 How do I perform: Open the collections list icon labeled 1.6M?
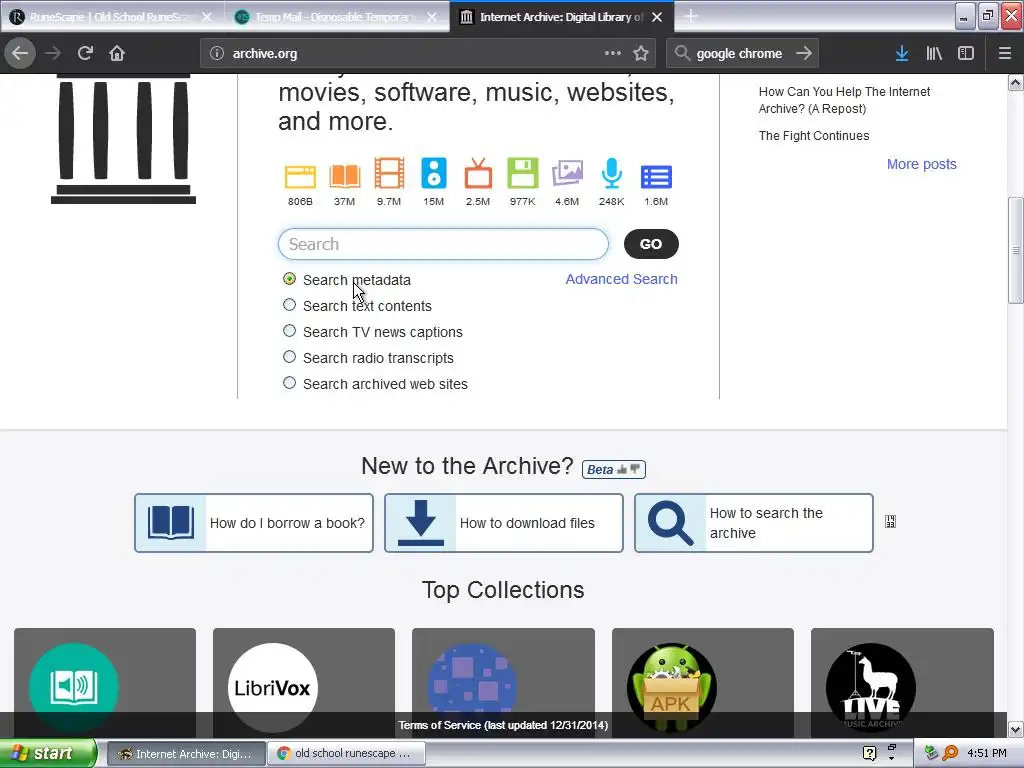point(656,177)
